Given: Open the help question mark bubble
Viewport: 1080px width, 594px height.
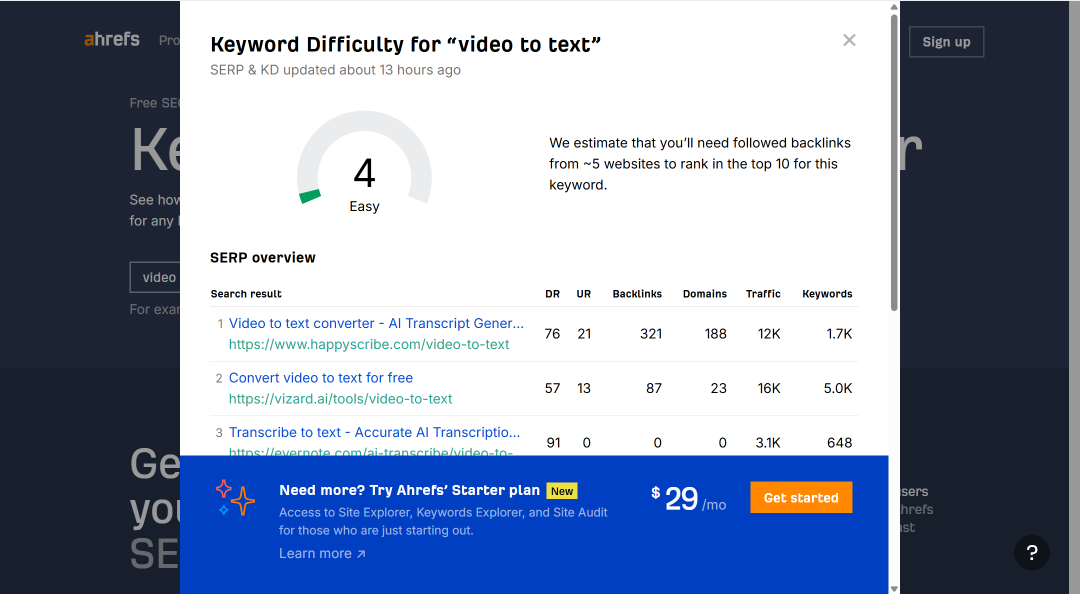Looking at the screenshot, I should pos(1031,552).
